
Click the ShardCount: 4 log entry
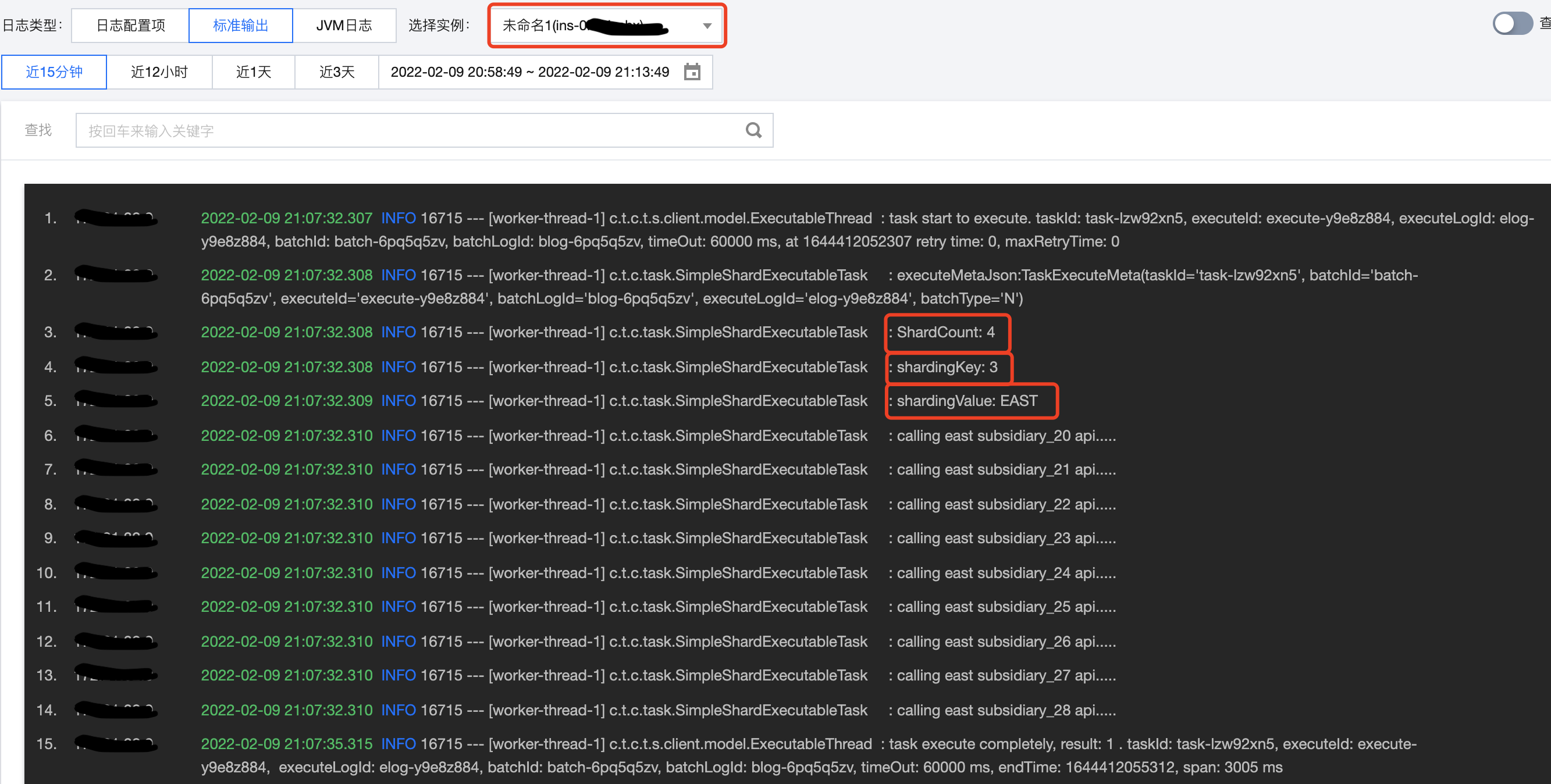[x=945, y=333]
